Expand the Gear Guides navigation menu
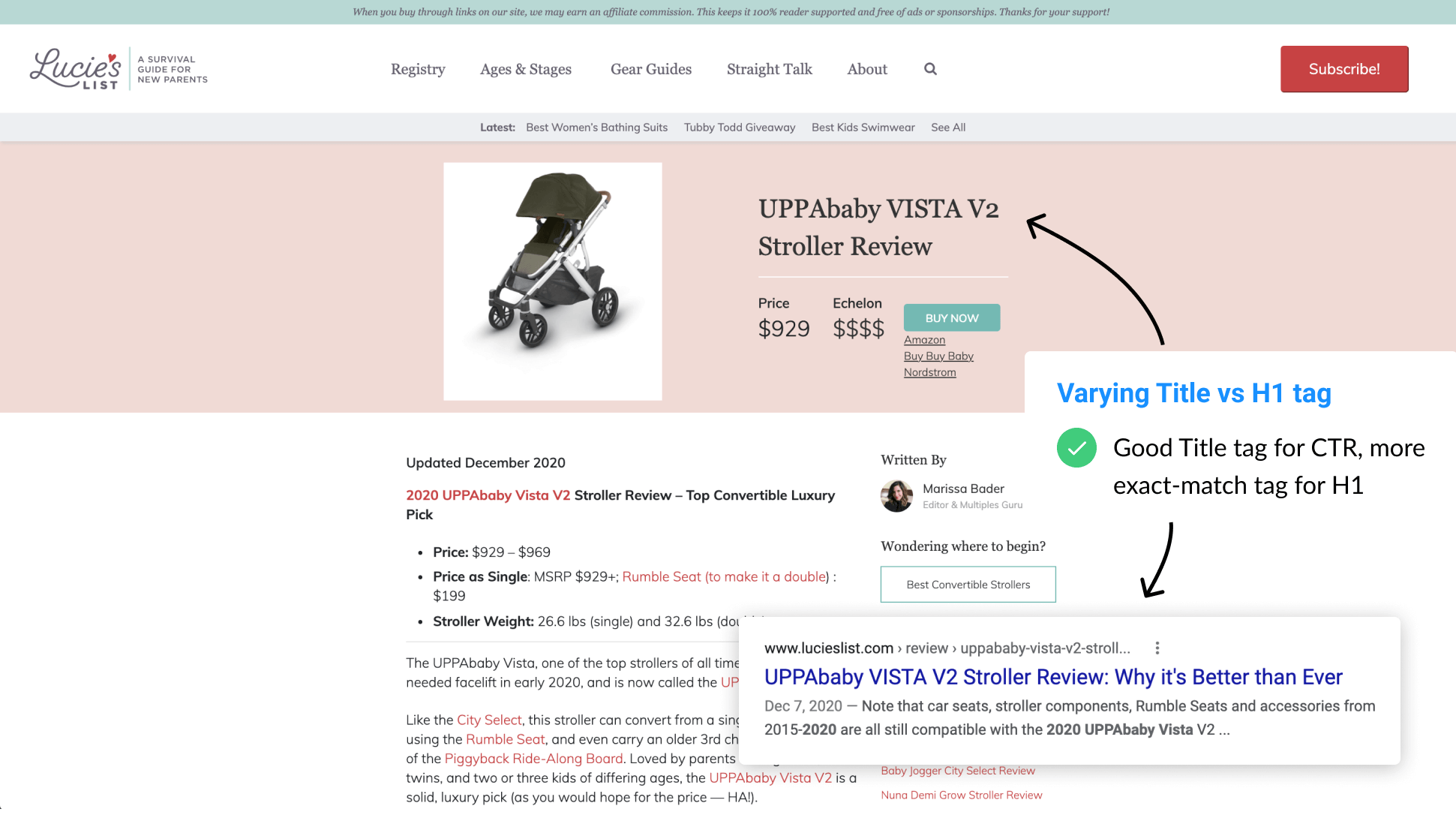This screenshot has height=818, width=1456. pos(651,69)
